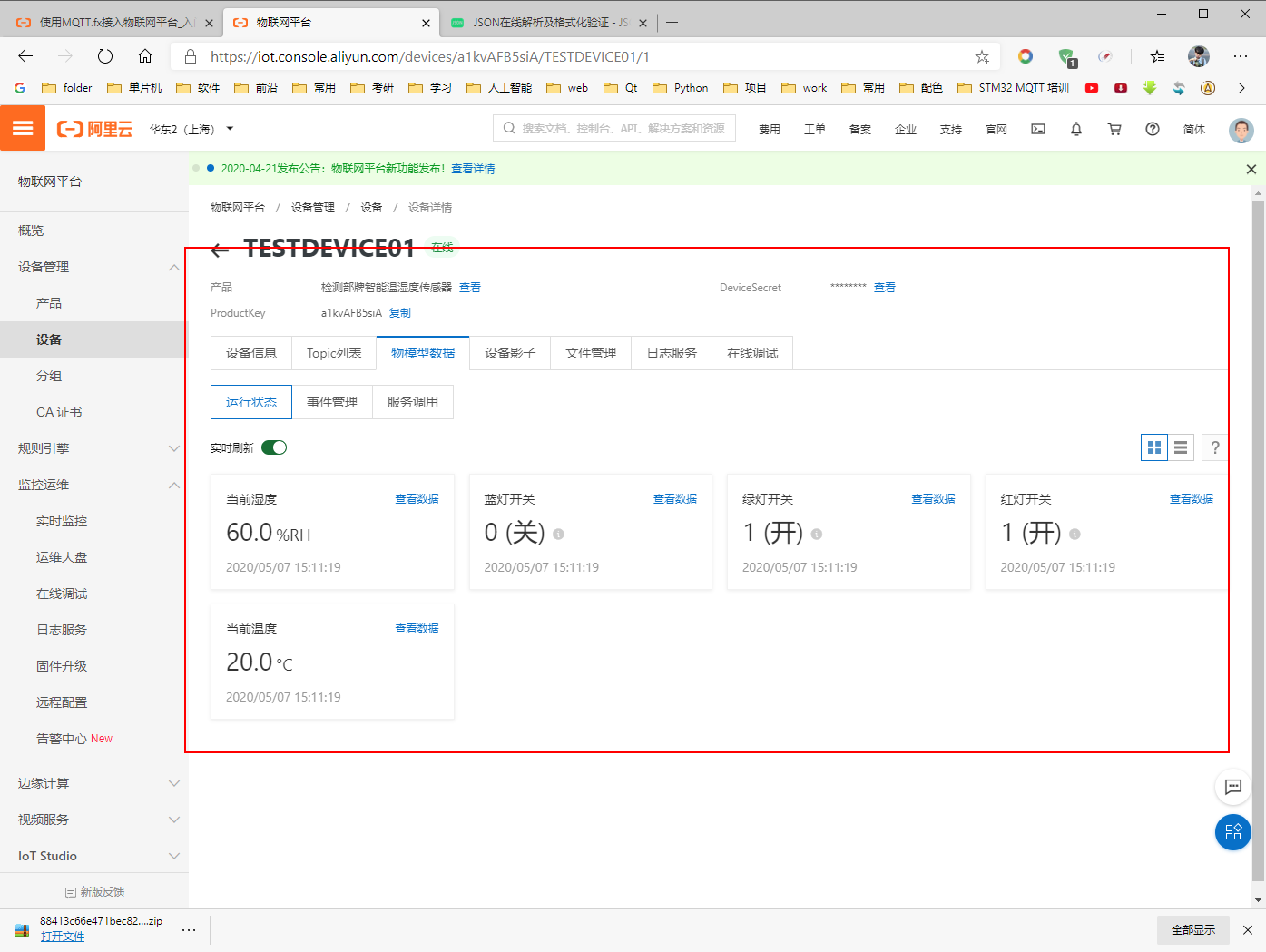Viewport: 1266px width, 952px height.
Task: Click info icon next to 蓝灯开关 value
Action: (558, 535)
